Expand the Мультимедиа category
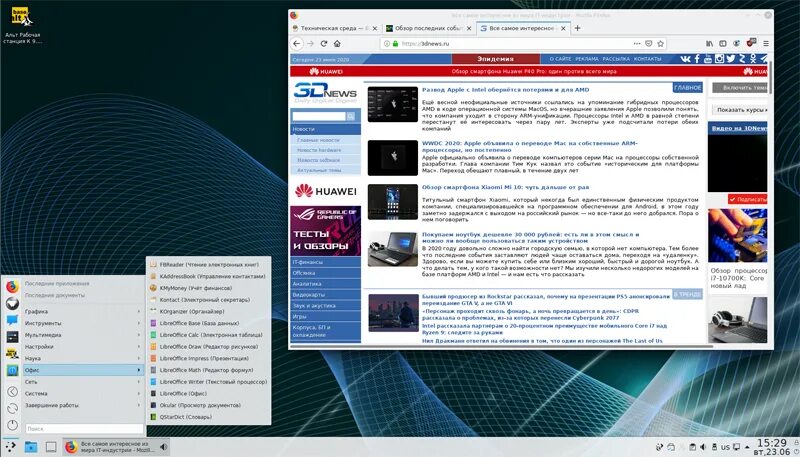This screenshot has height=457, width=800. tap(83, 335)
